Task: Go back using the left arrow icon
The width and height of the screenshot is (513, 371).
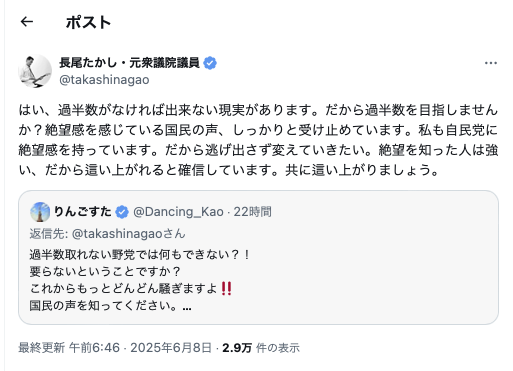Action: click(x=27, y=22)
